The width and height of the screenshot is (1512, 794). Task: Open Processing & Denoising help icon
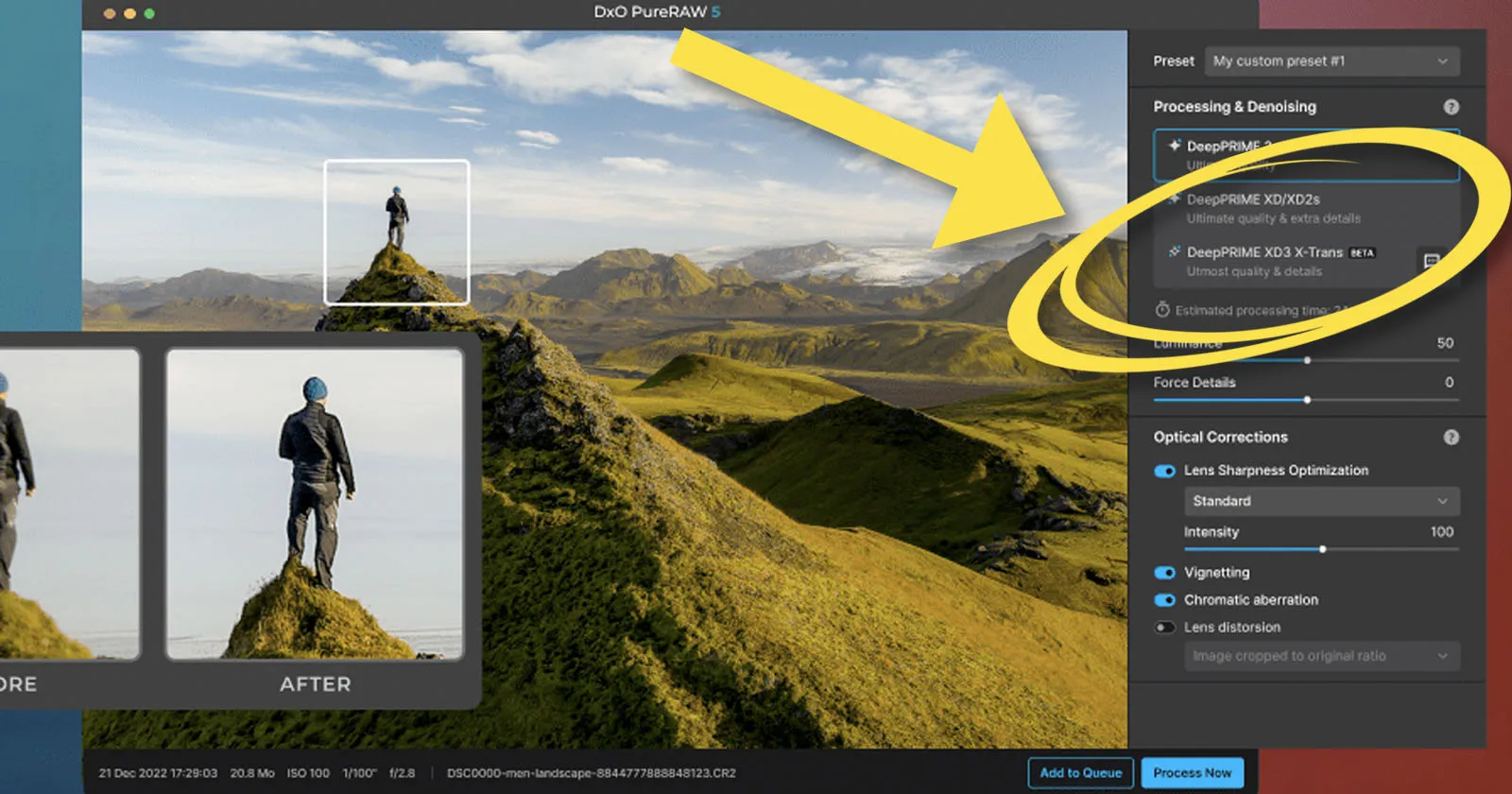click(x=1452, y=107)
